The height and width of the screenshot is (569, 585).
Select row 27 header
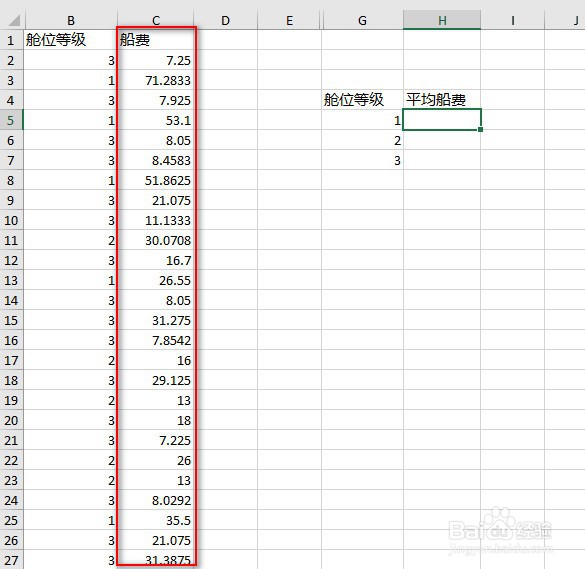[x=11, y=560]
